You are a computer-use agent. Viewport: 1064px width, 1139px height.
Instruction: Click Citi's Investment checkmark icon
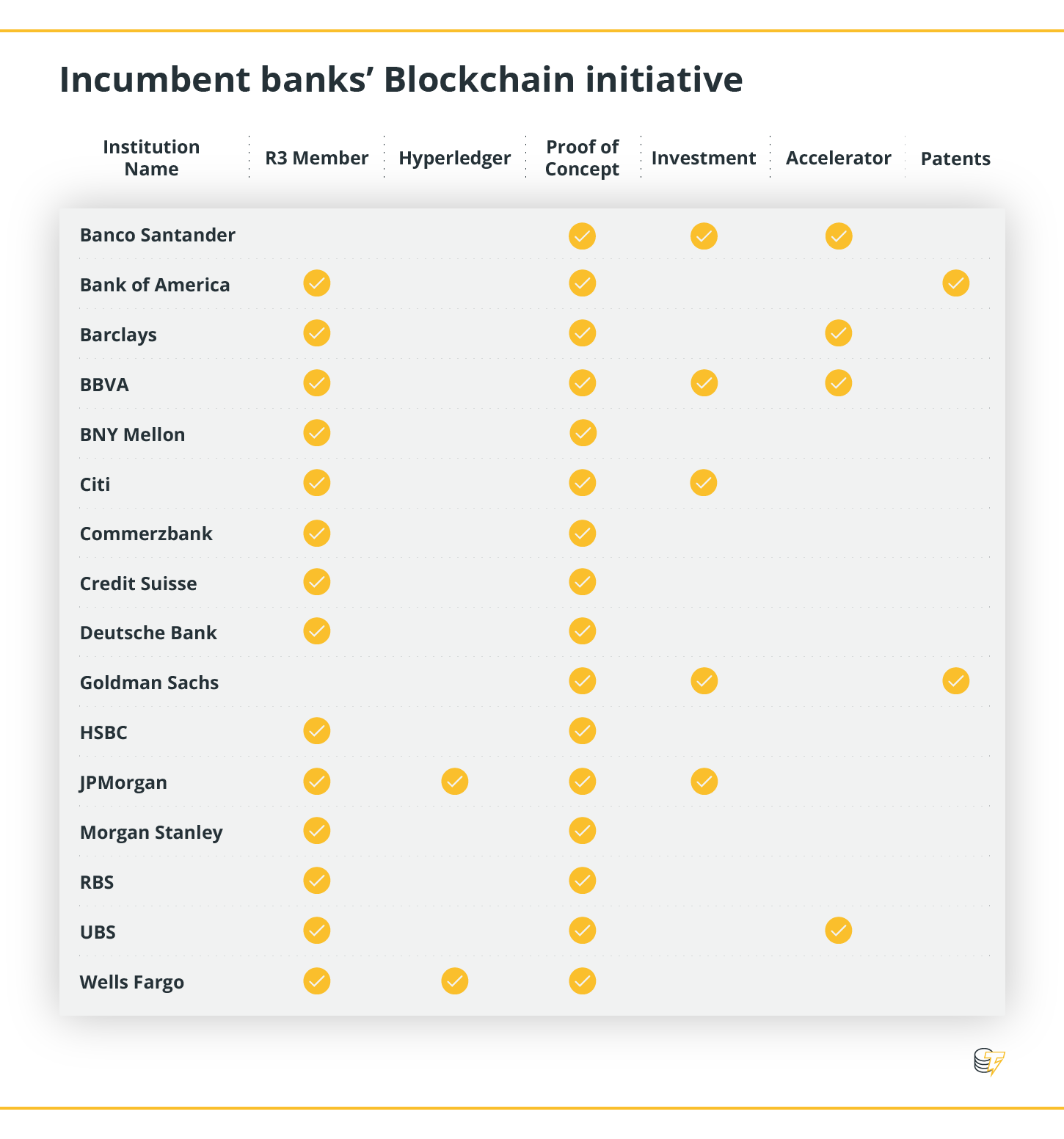(x=704, y=483)
